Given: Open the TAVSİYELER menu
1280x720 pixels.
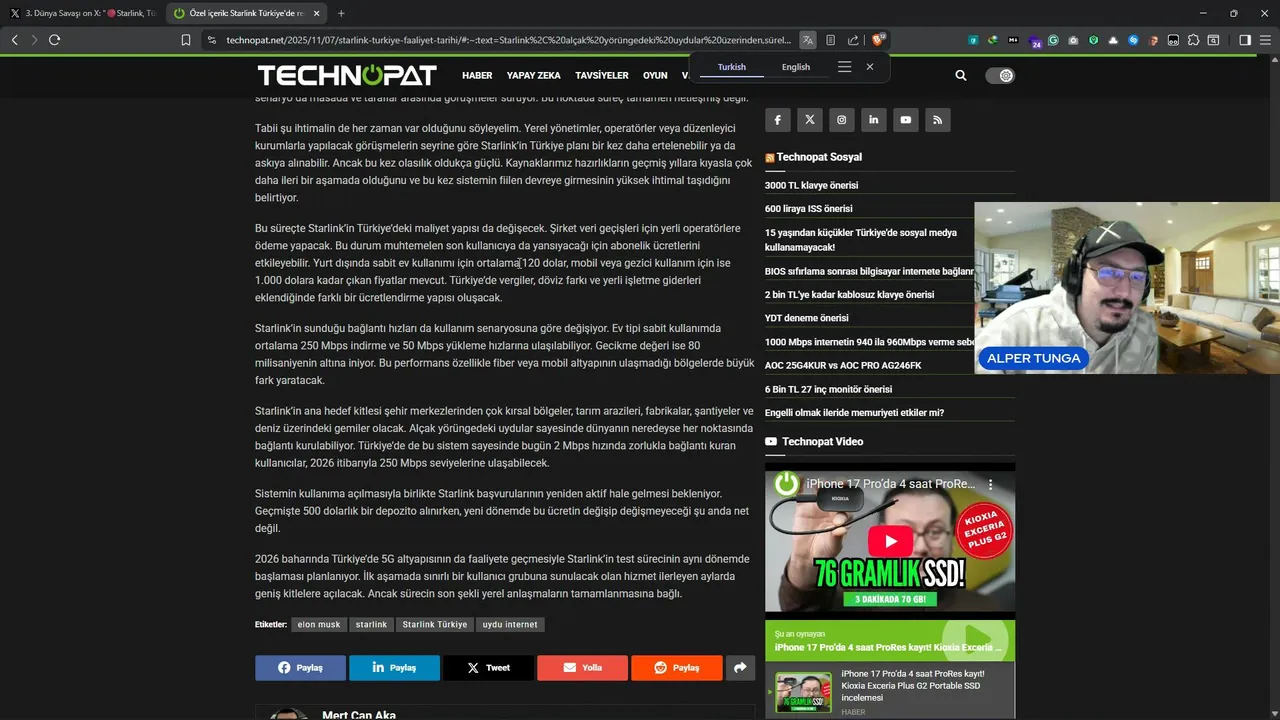Looking at the screenshot, I should tap(602, 76).
